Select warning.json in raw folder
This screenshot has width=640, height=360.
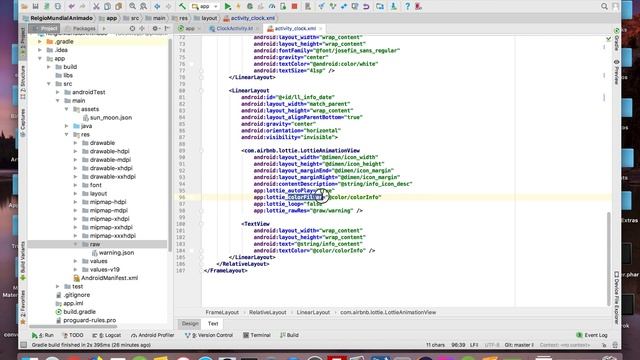click(x=112, y=253)
